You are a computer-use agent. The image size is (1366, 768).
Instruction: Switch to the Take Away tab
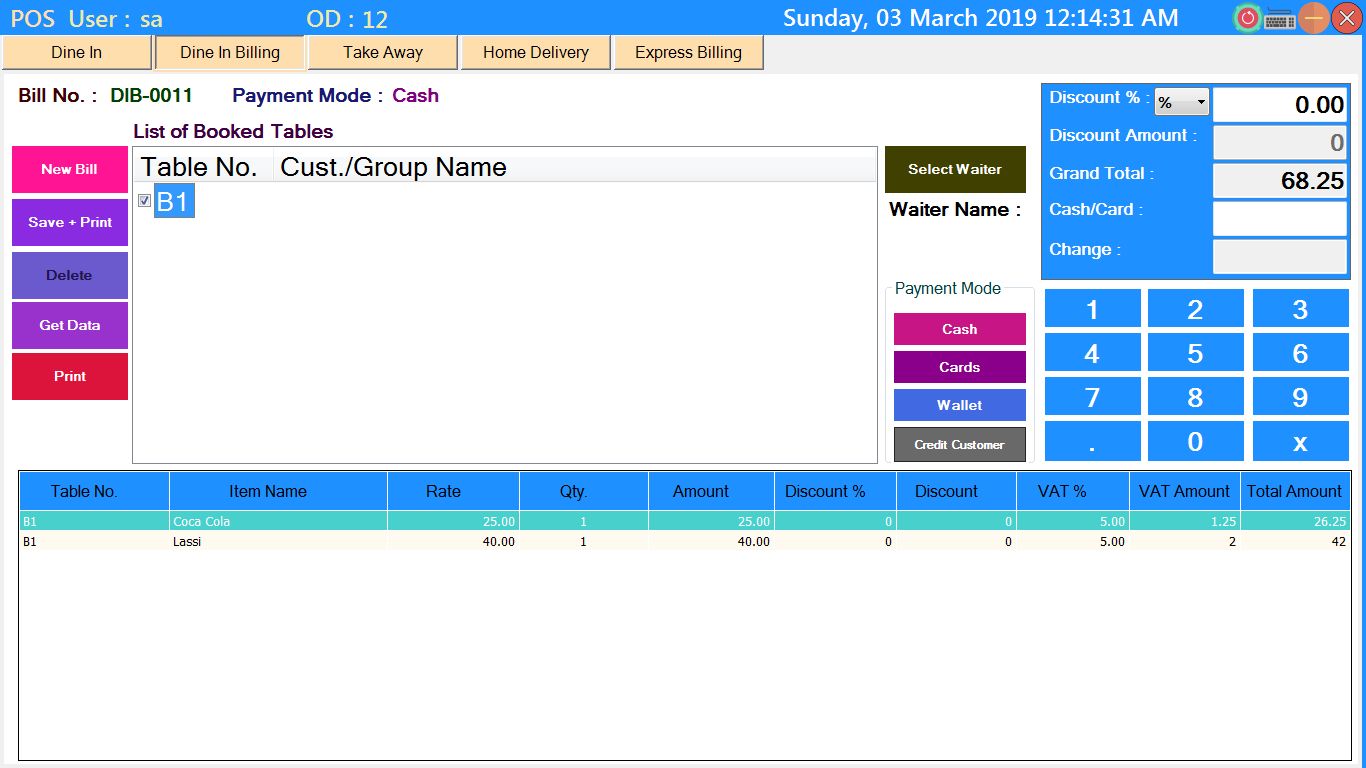382,53
